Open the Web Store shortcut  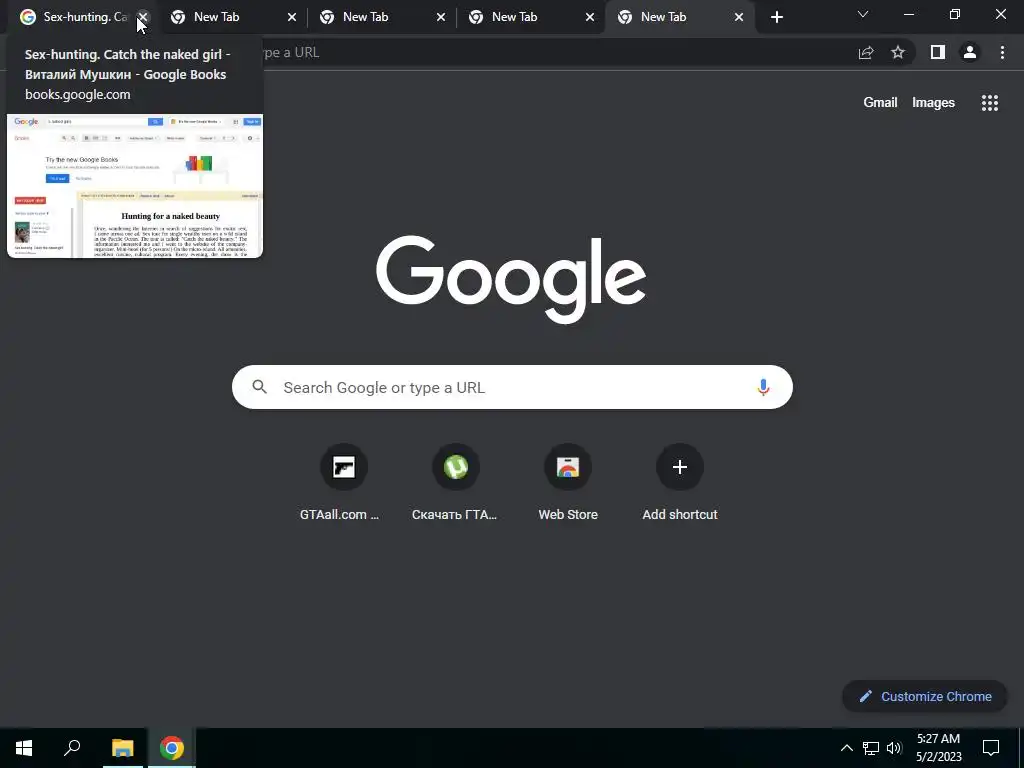(568, 483)
